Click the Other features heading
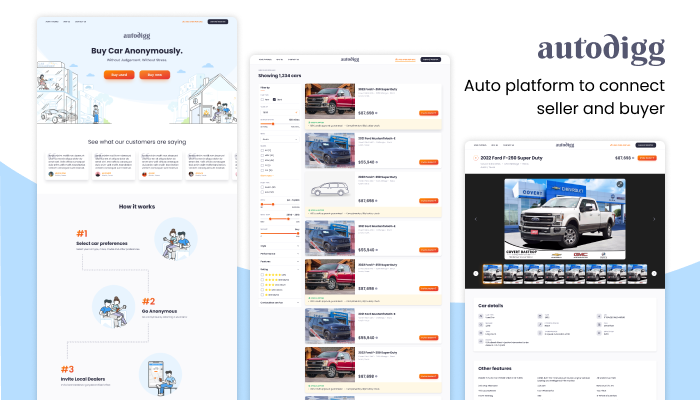Screen dimensions: 700x400 (495, 369)
